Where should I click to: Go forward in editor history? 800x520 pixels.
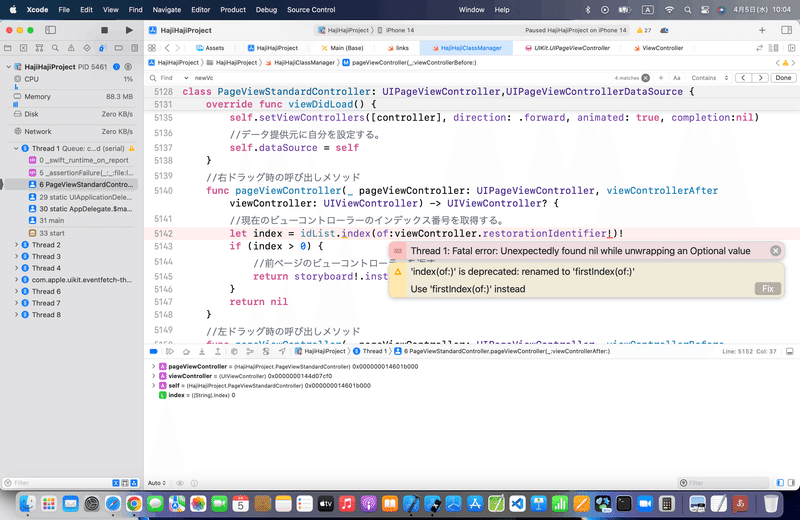tap(178, 48)
